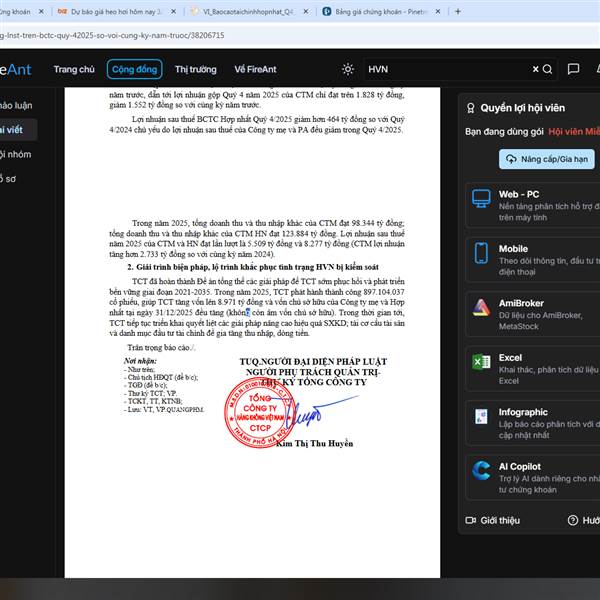The height and width of the screenshot is (600, 600).
Task: Click the '- Lưu: VT, VP.QUANGPHM' line
Action: [x=164, y=409]
